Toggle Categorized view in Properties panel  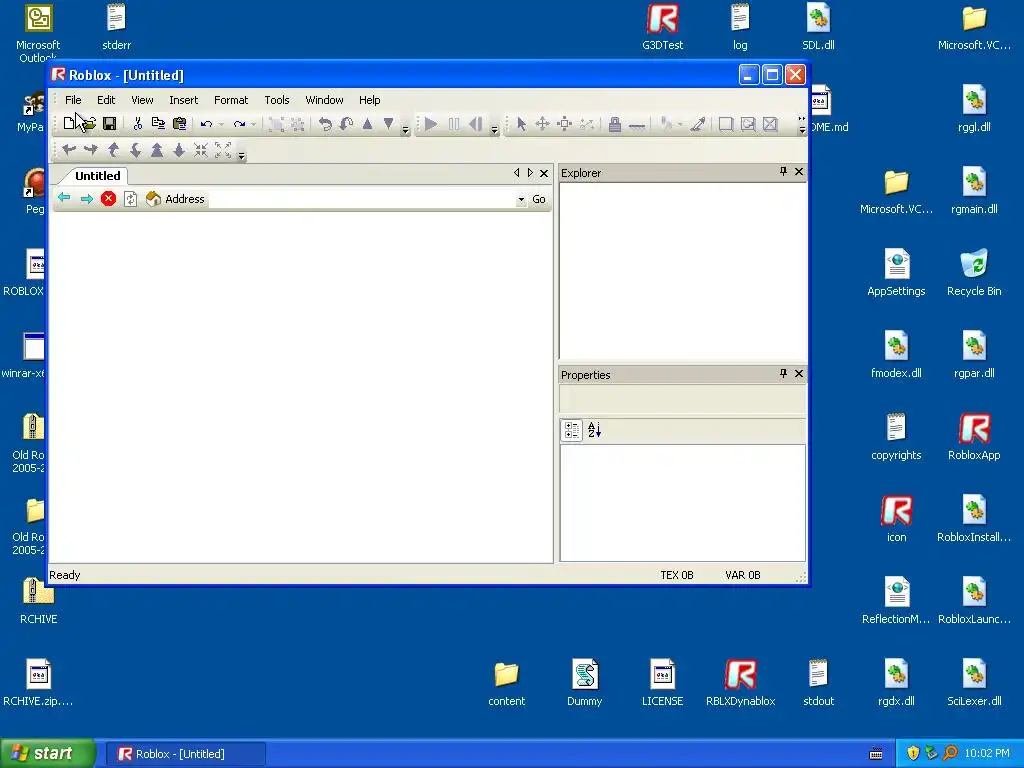tap(571, 430)
